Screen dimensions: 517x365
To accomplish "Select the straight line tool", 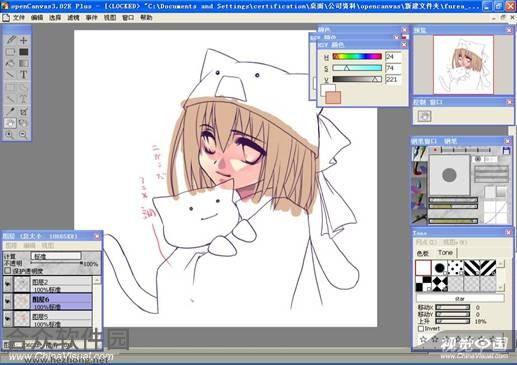I will click(x=10, y=75).
